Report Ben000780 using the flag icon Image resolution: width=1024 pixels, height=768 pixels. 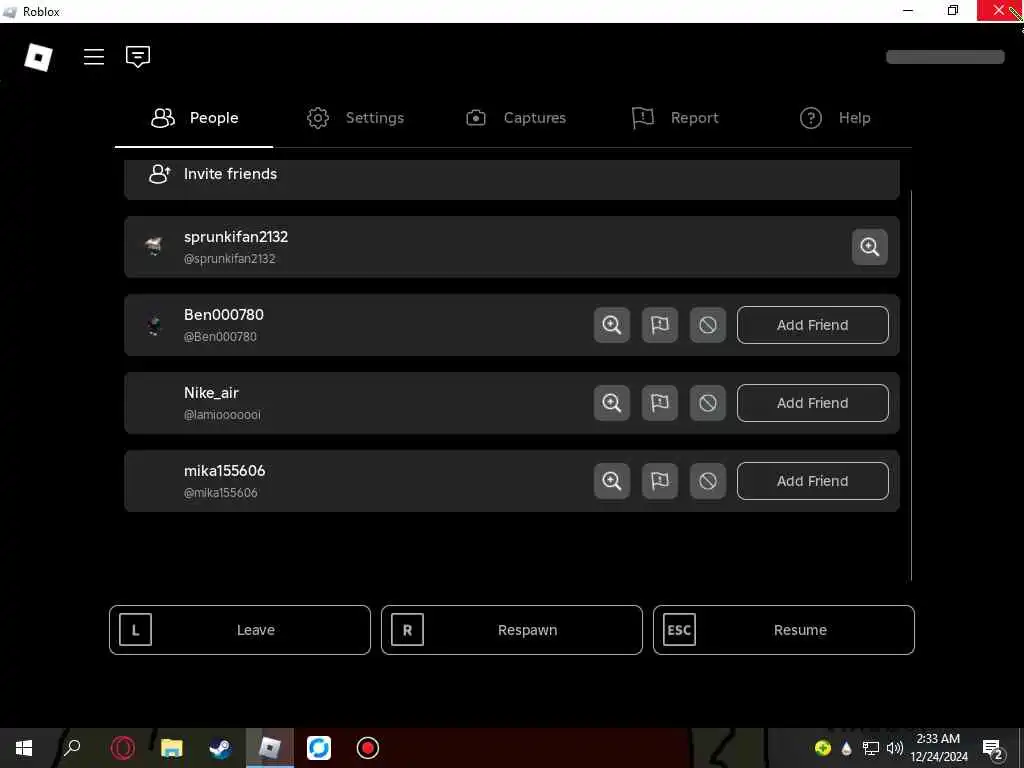(x=660, y=325)
